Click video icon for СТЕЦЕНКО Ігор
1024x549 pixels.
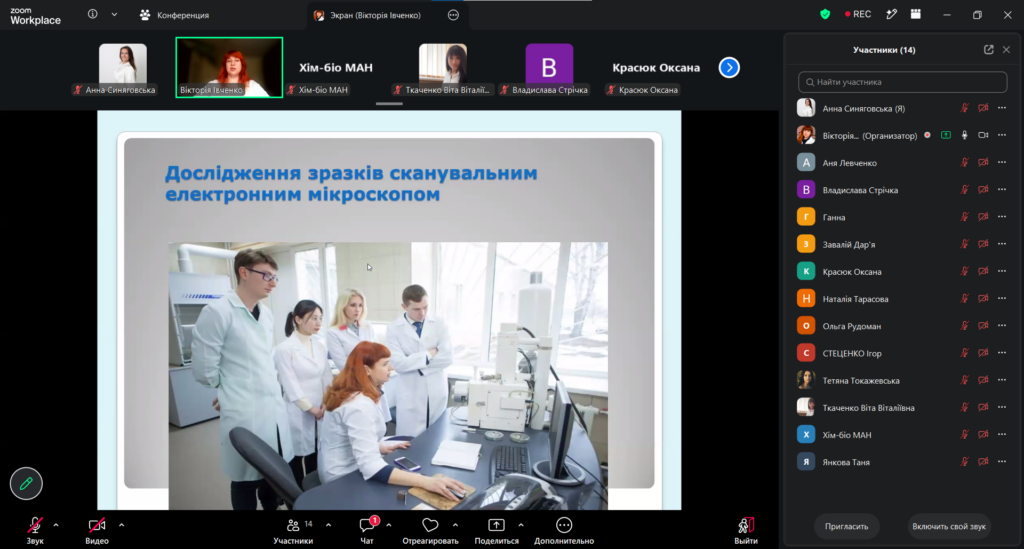983,353
